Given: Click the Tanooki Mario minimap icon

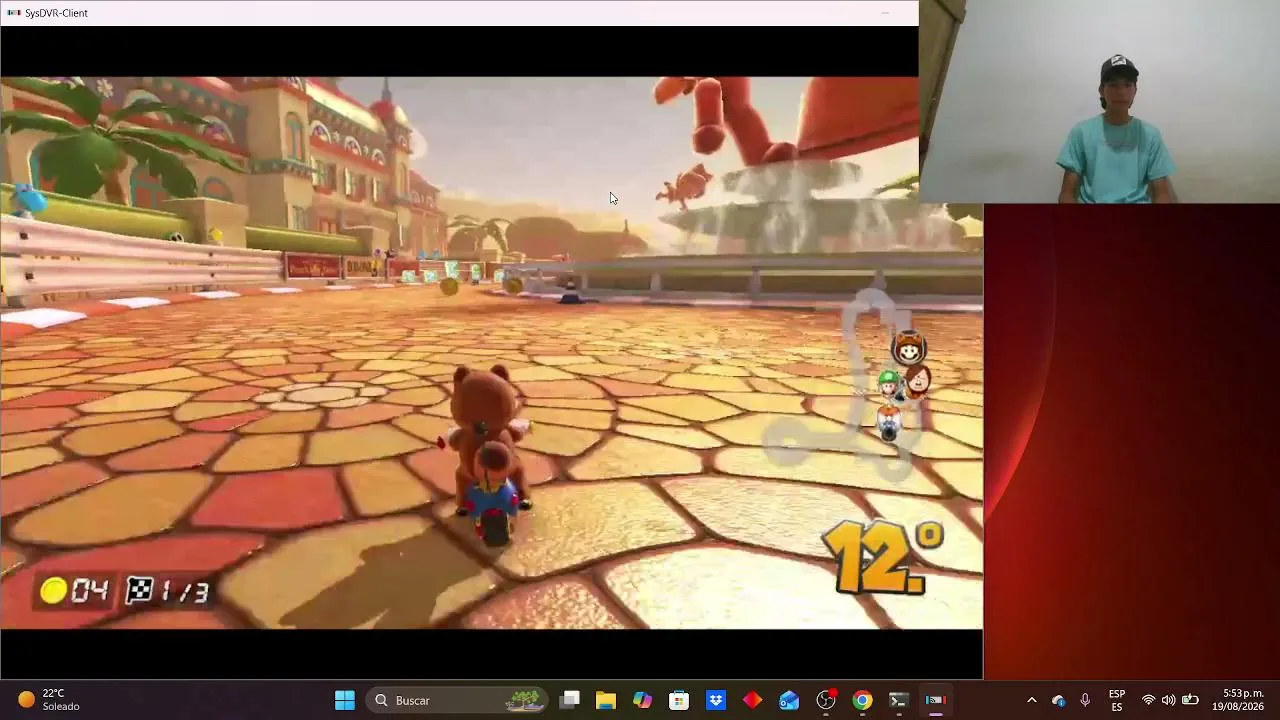Looking at the screenshot, I should click(x=909, y=349).
